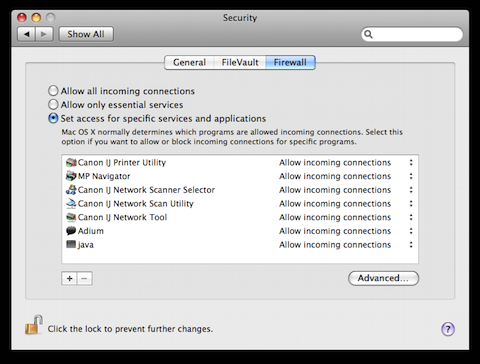The width and height of the screenshot is (480, 364).
Task: Click the MP Navigator scanner icon
Action: [x=71, y=176]
